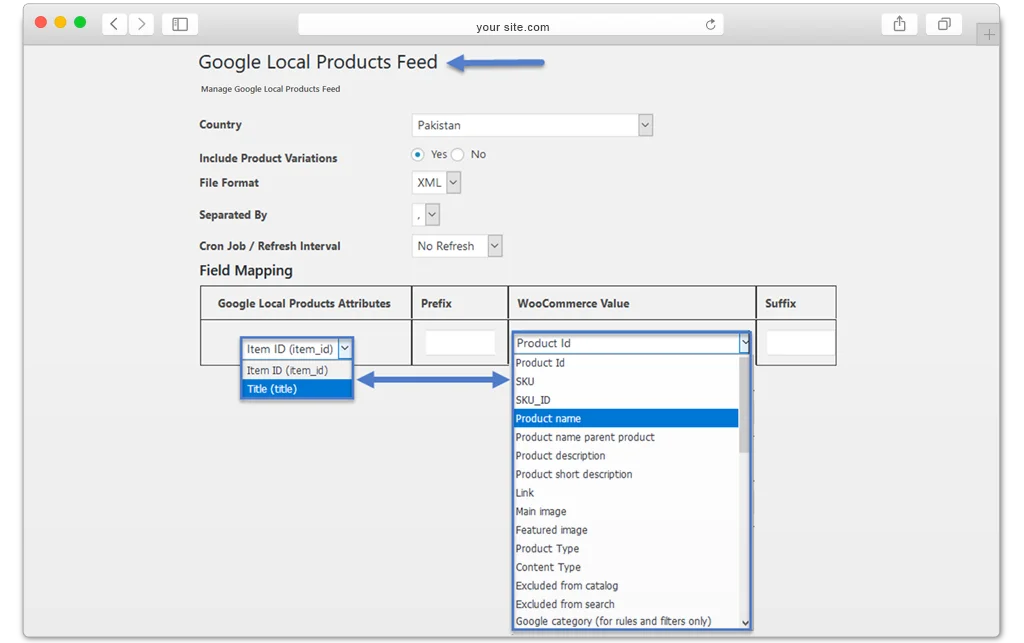Click the Item ID (item_id) attribute dropdown
Image resolution: width=1024 pixels, height=643 pixels.
tap(296, 349)
